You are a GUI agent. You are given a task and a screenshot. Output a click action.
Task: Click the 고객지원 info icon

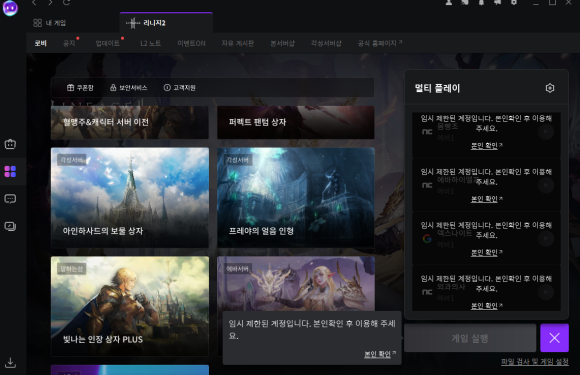pos(167,88)
